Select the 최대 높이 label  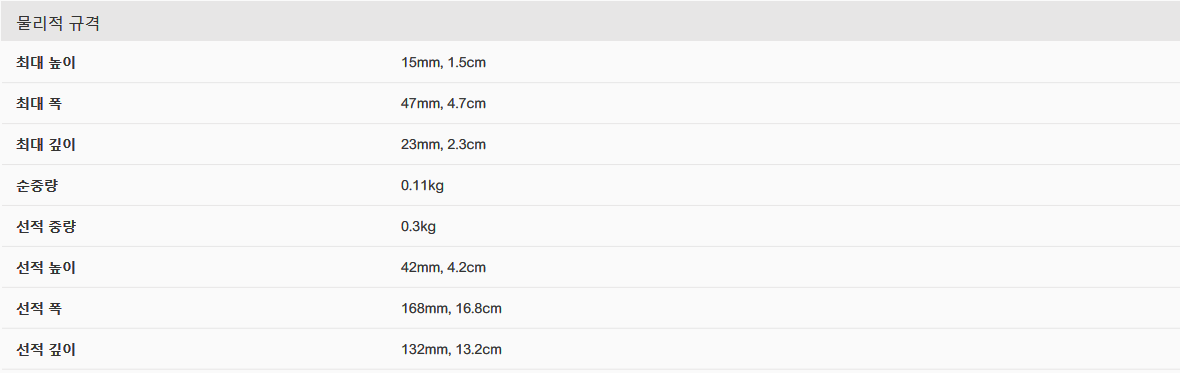[46, 62]
